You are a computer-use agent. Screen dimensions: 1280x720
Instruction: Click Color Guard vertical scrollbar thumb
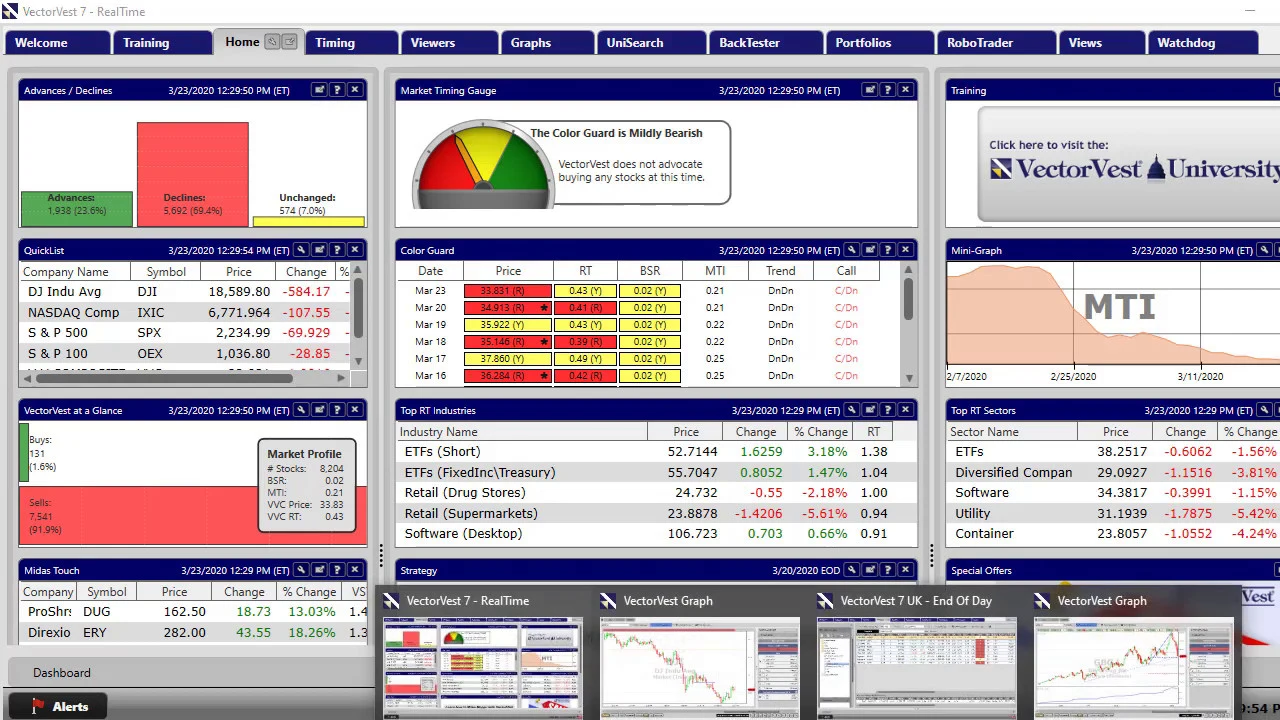(909, 299)
